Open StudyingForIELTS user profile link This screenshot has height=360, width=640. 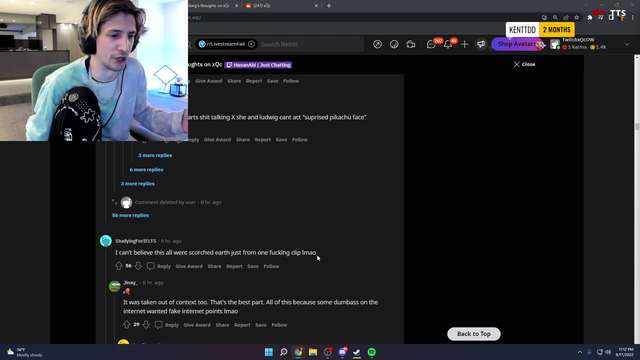point(136,241)
